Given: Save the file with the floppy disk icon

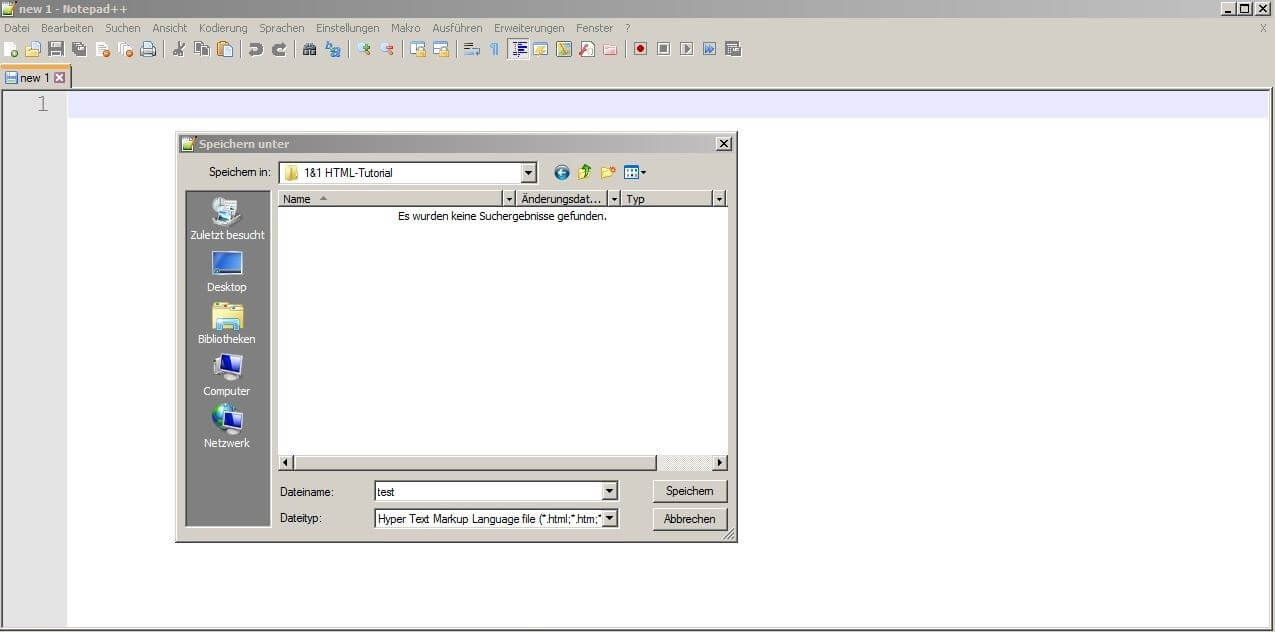Looking at the screenshot, I should pos(56,49).
